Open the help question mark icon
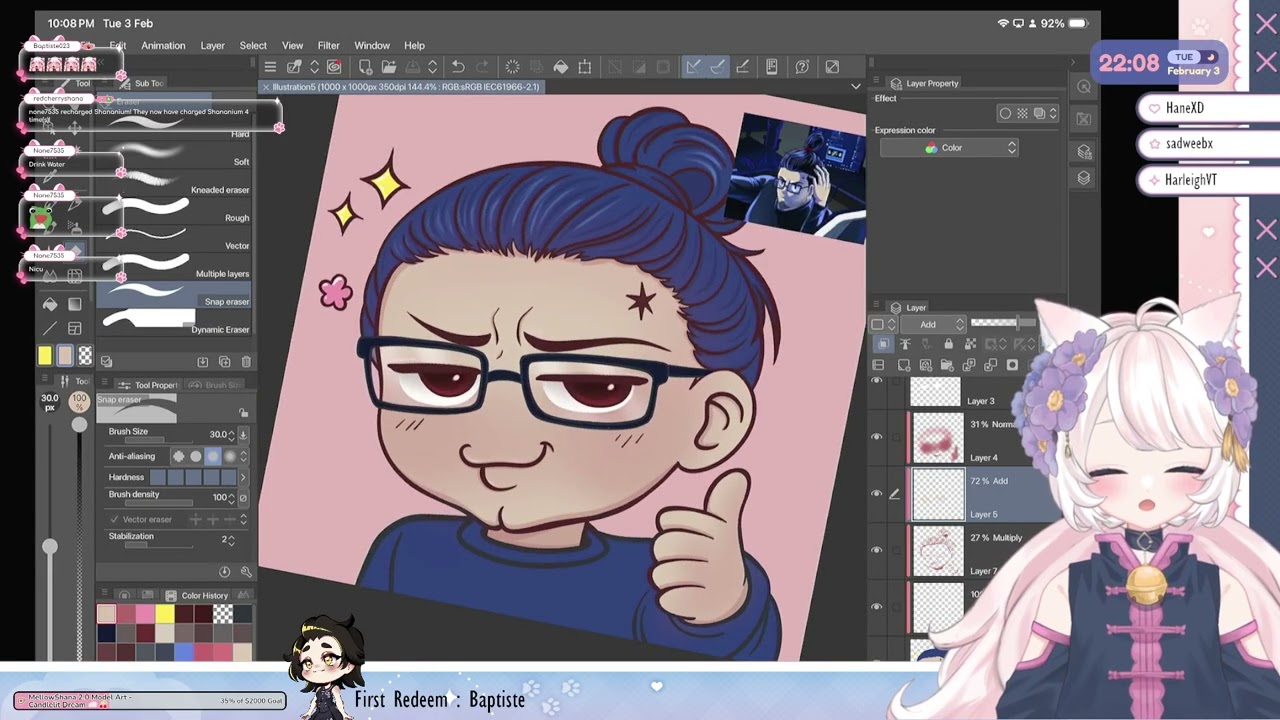Screen dimensions: 1280x720 coord(802,67)
